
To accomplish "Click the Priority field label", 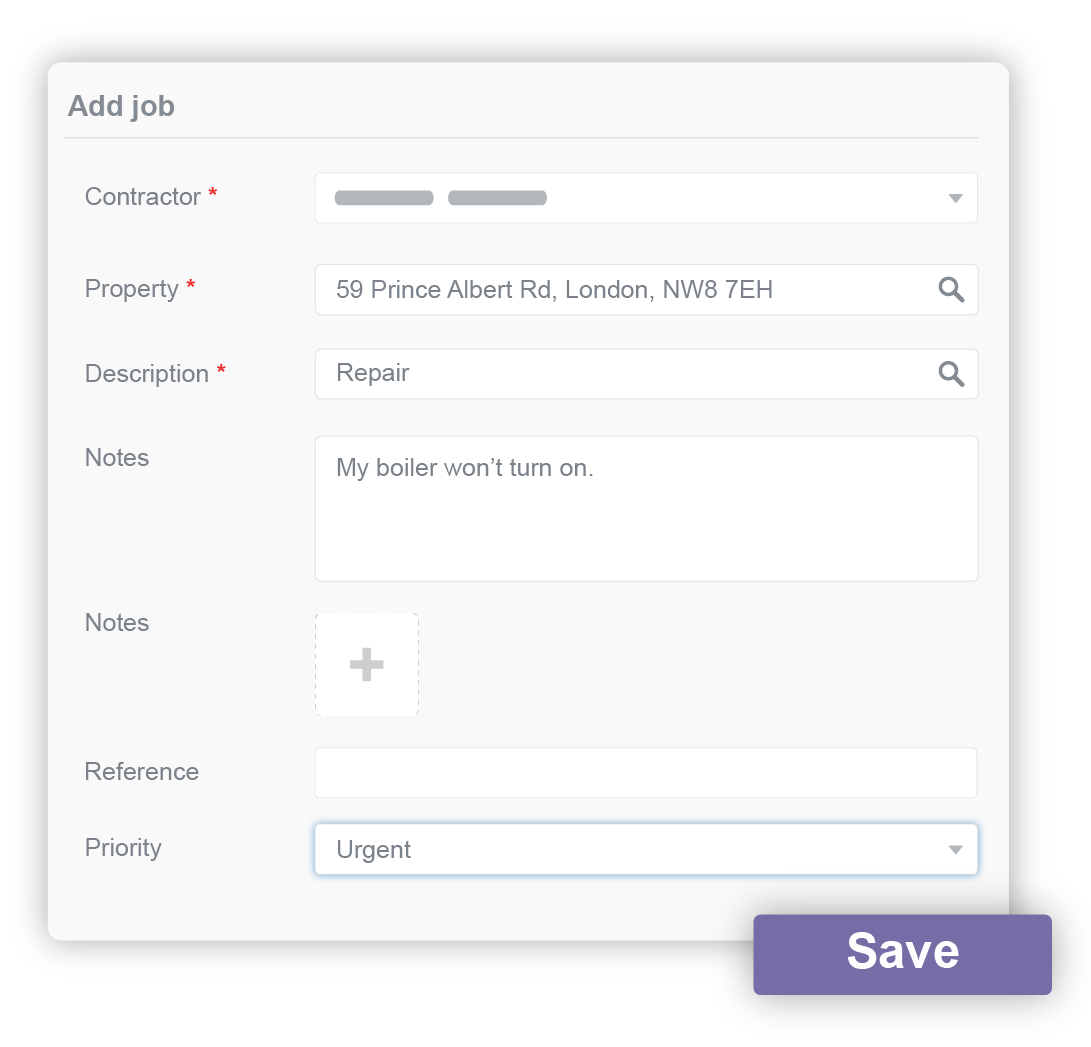I will (123, 848).
